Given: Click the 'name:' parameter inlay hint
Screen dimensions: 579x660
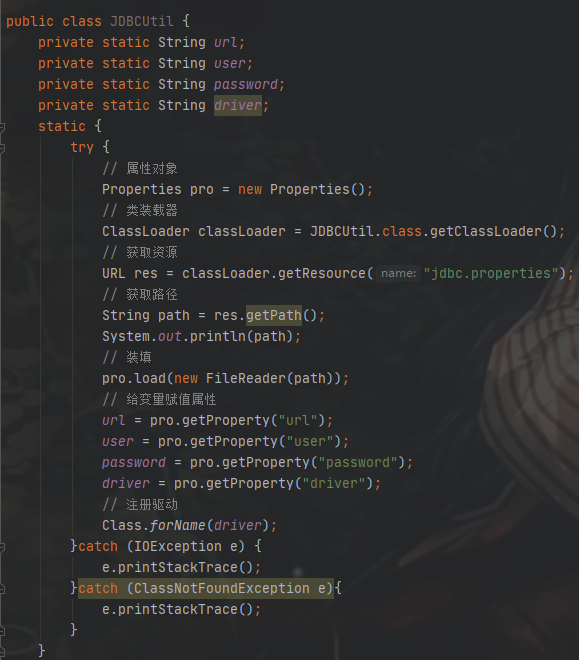Looking at the screenshot, I should (398, 274).
